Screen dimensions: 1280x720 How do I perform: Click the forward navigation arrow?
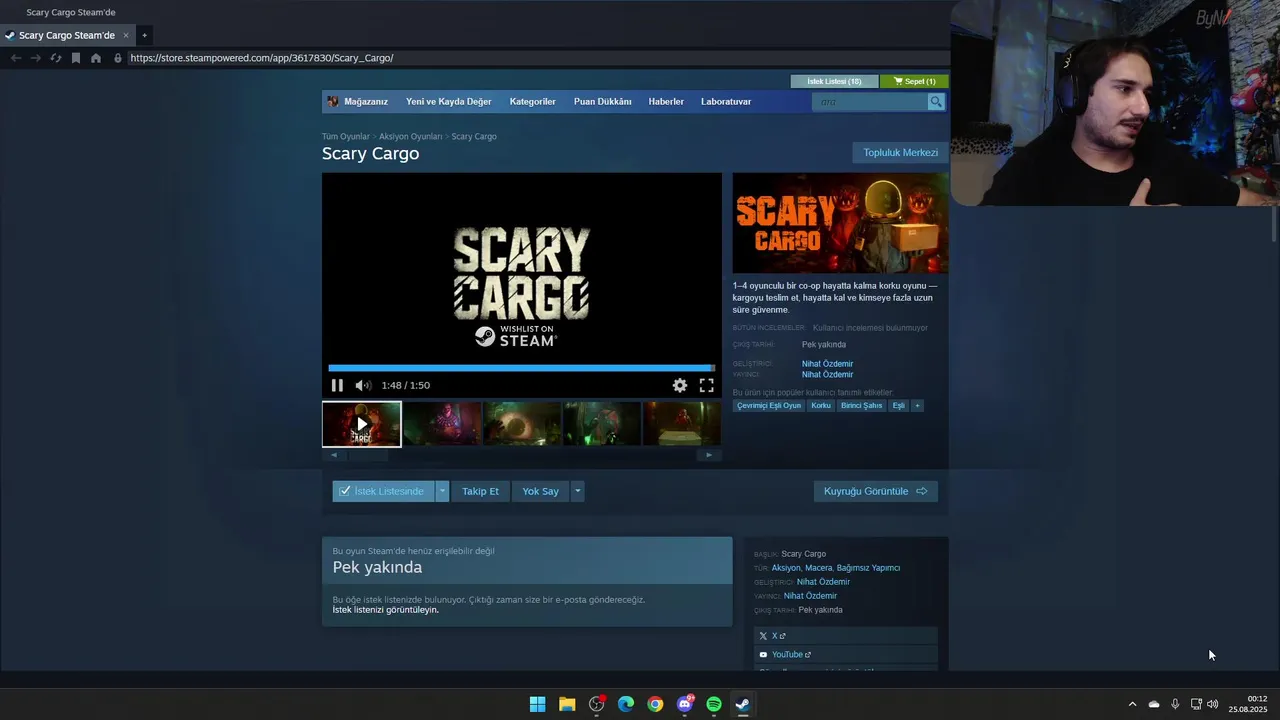pos(35,58)
